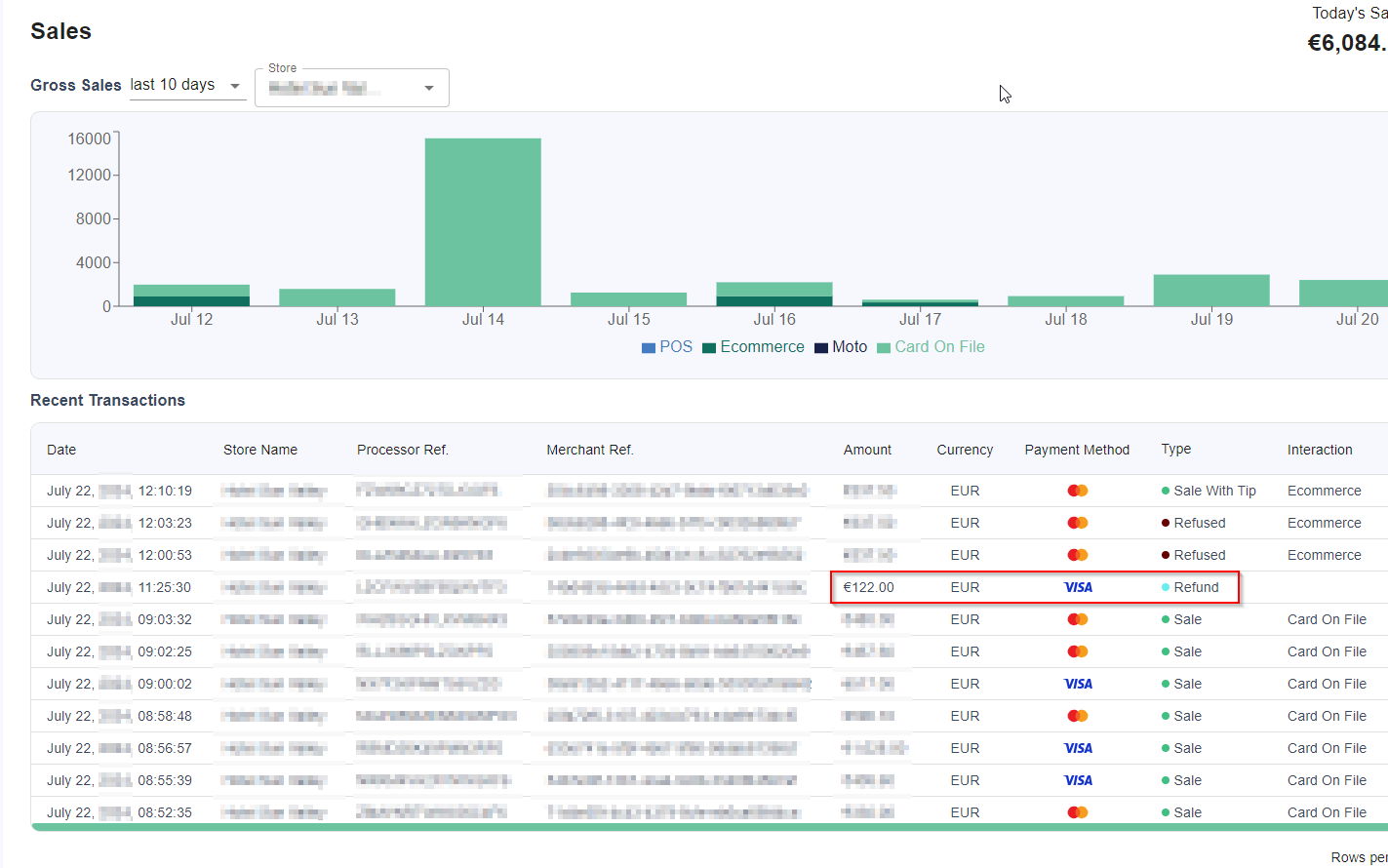Screen dimensions: 1388x868
Task: Click Mastercard icon in 12:03:23 Refused row
Action: [x=1078, y=523]
